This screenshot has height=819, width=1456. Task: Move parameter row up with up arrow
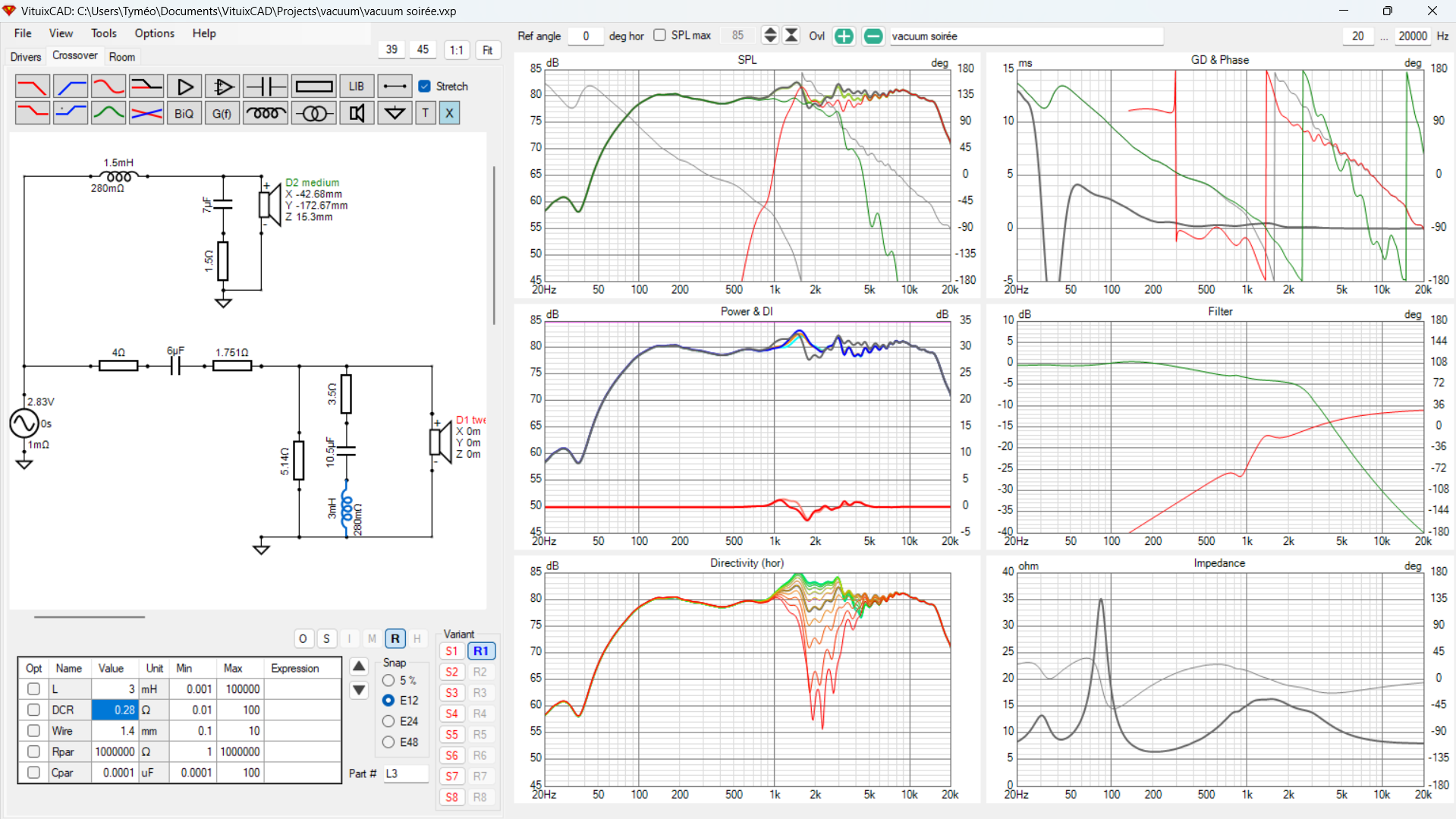(359, 666)
